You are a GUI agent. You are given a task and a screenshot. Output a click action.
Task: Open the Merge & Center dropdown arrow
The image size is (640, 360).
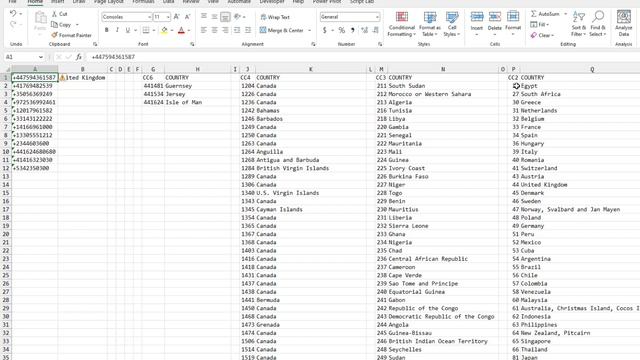(x=309, y=30)
